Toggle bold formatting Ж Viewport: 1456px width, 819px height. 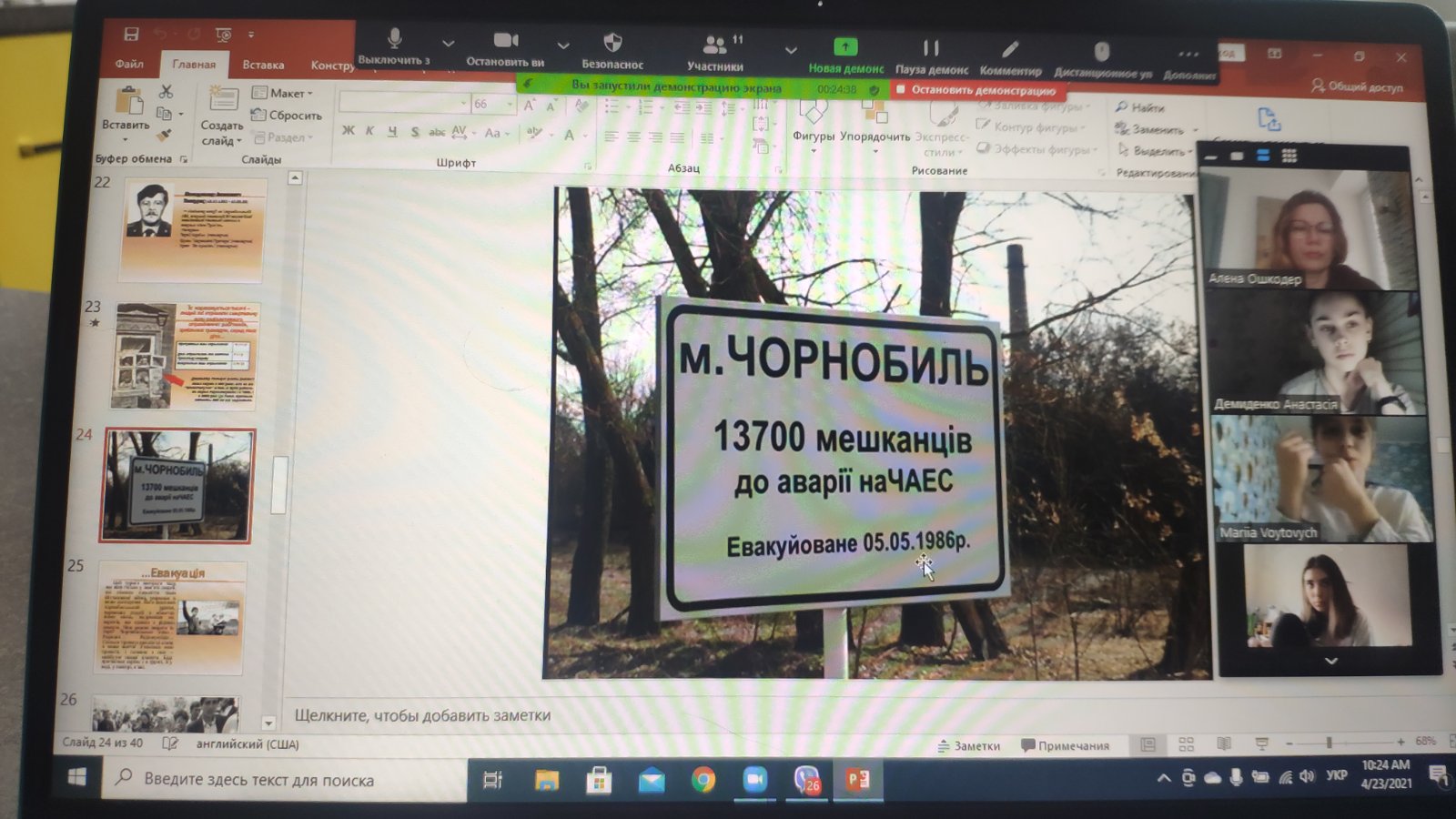pos(349,131)
